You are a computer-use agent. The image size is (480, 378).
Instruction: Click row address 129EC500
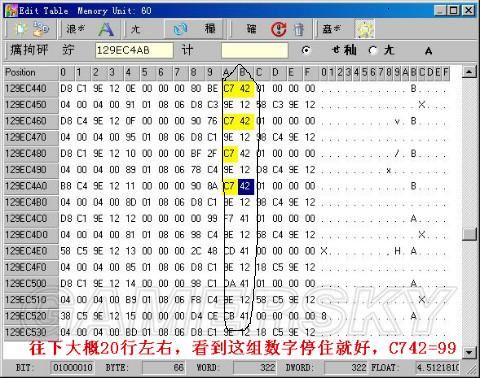[31, 284]
